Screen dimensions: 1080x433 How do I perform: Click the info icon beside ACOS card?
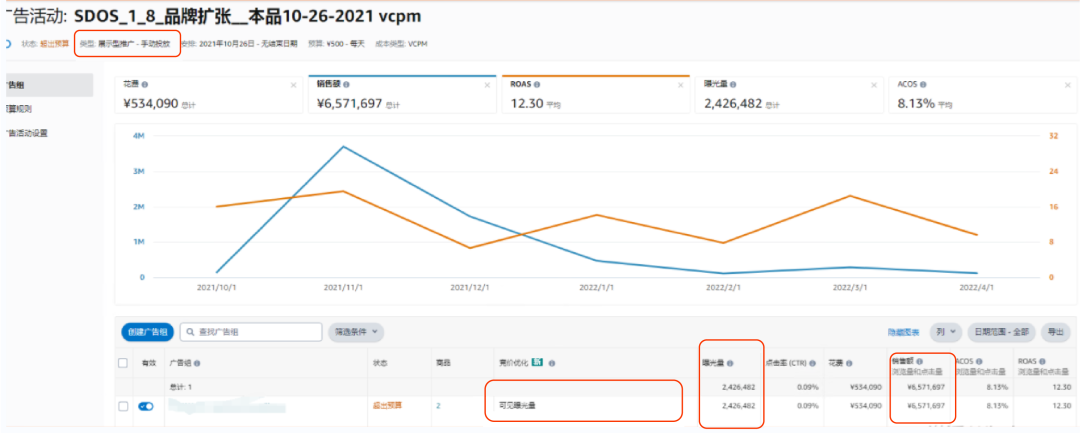coord(922,85)
